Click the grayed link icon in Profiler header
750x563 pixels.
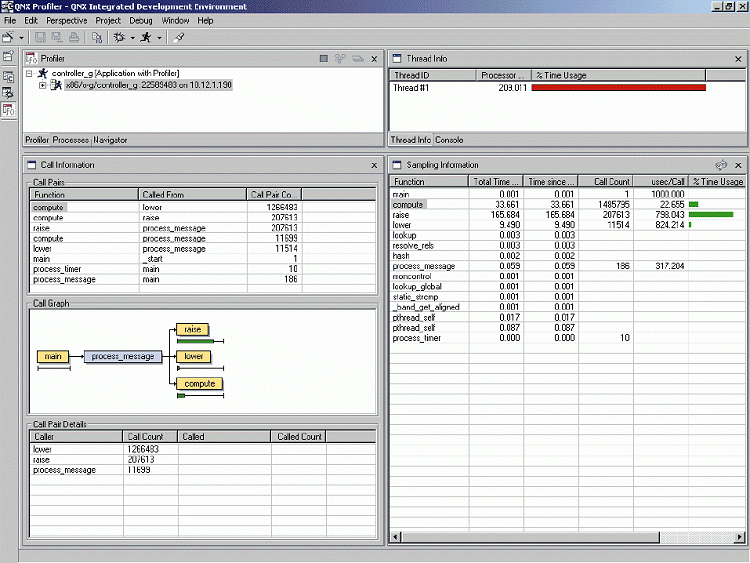coord(340,58)
